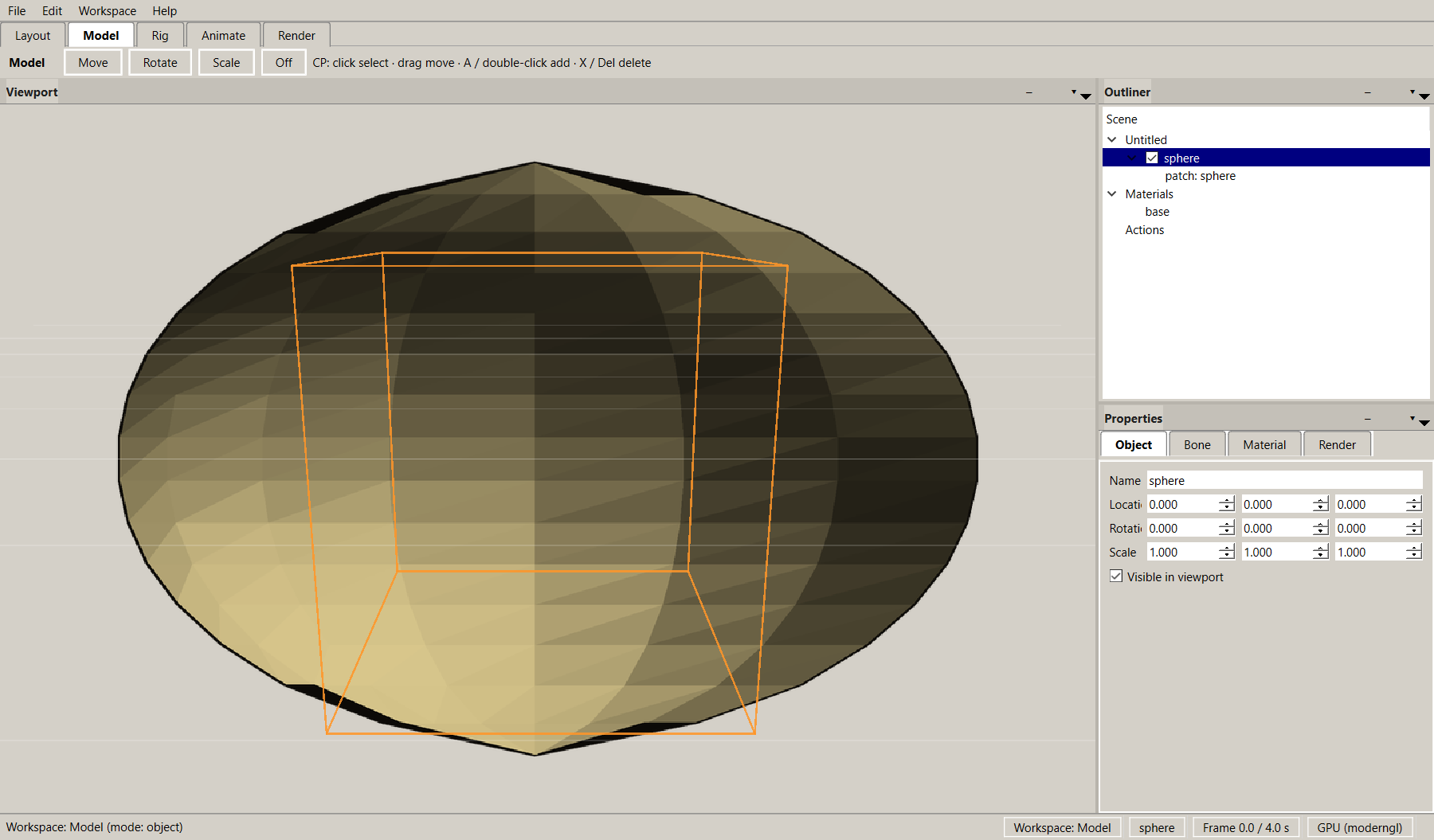Click the spinner arrows of third Location field
Viewport: 1434px width, 840px height.
pos(1414,504)
